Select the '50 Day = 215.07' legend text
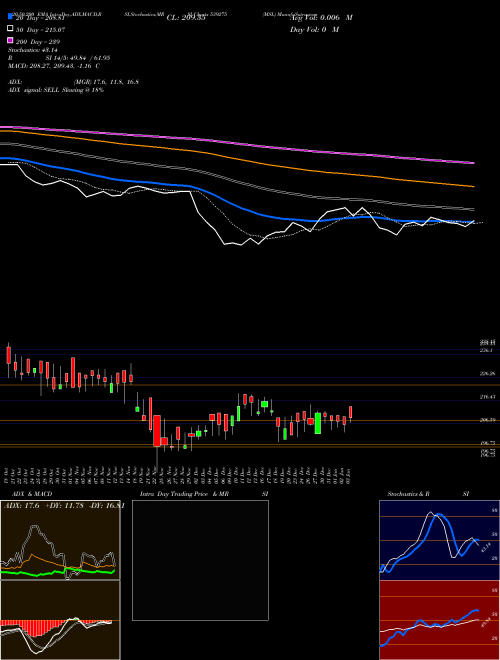 (40, 30)
